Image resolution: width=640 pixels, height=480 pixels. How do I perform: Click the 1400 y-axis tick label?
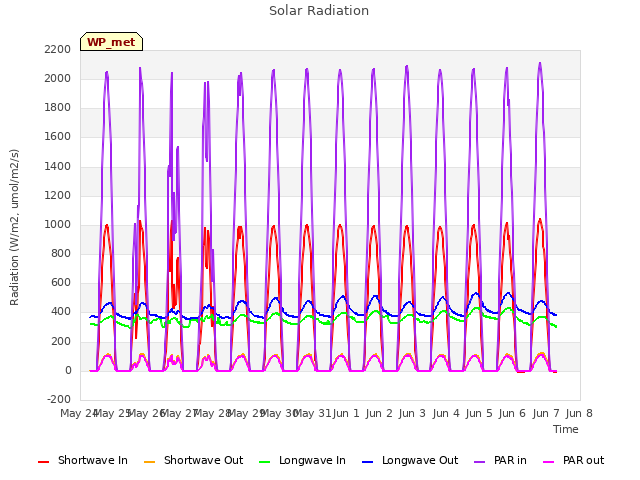[x=58, y=166]
